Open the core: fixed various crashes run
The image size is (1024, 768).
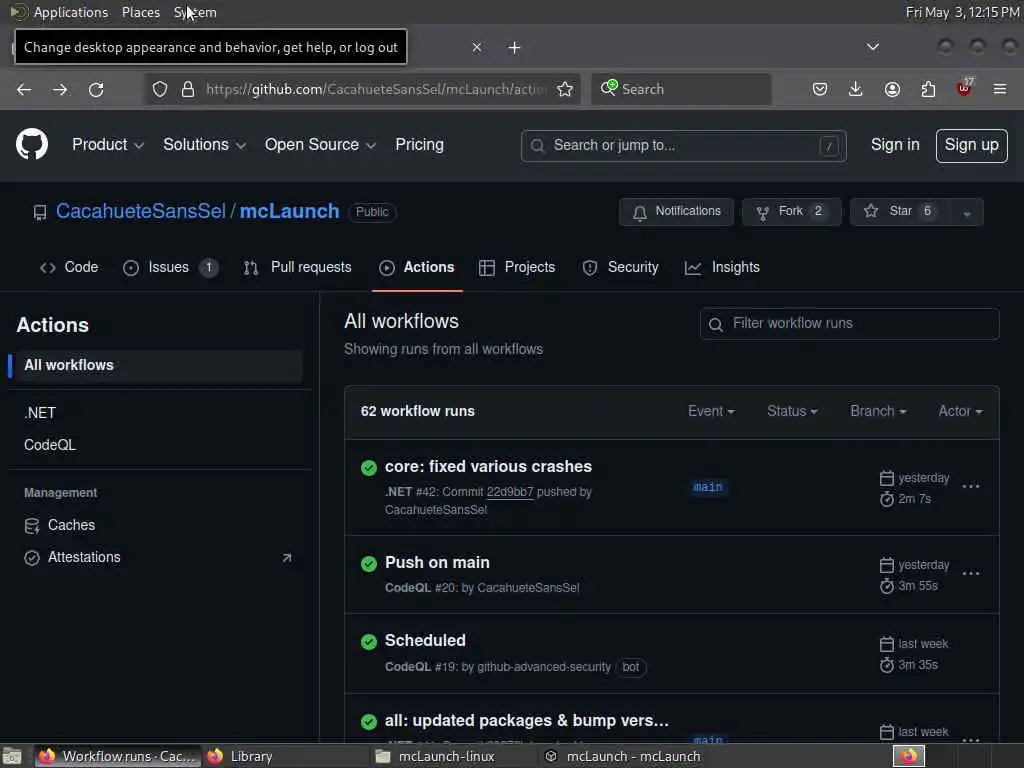(488, 467)
